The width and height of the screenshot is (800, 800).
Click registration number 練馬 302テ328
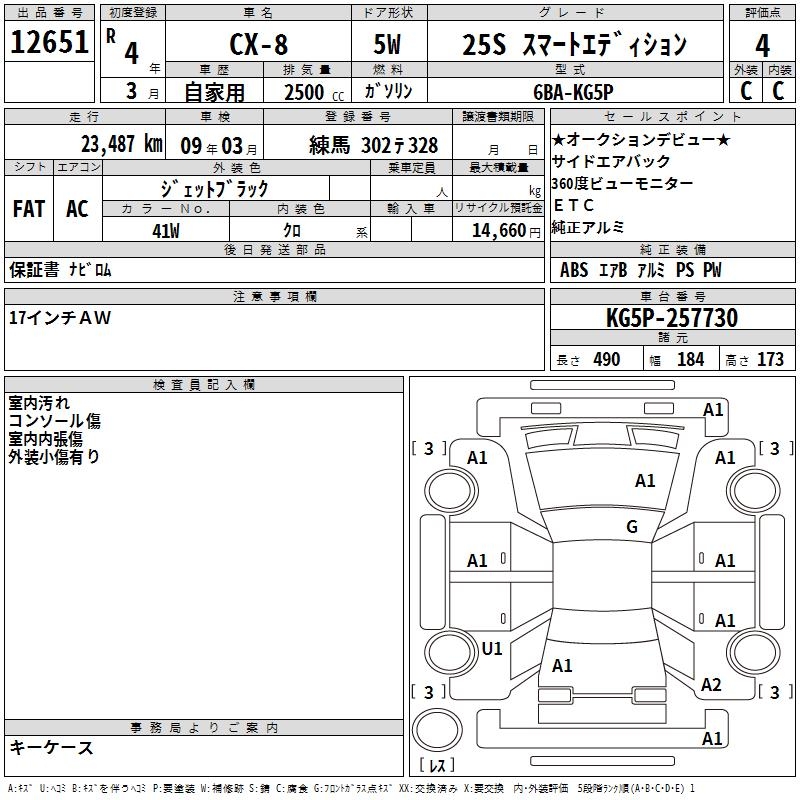pos(373,145)
